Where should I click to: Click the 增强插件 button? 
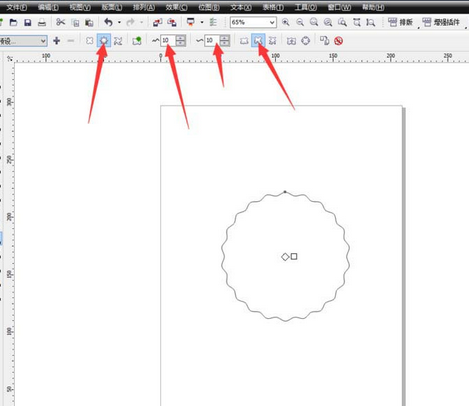pos(441,22)
